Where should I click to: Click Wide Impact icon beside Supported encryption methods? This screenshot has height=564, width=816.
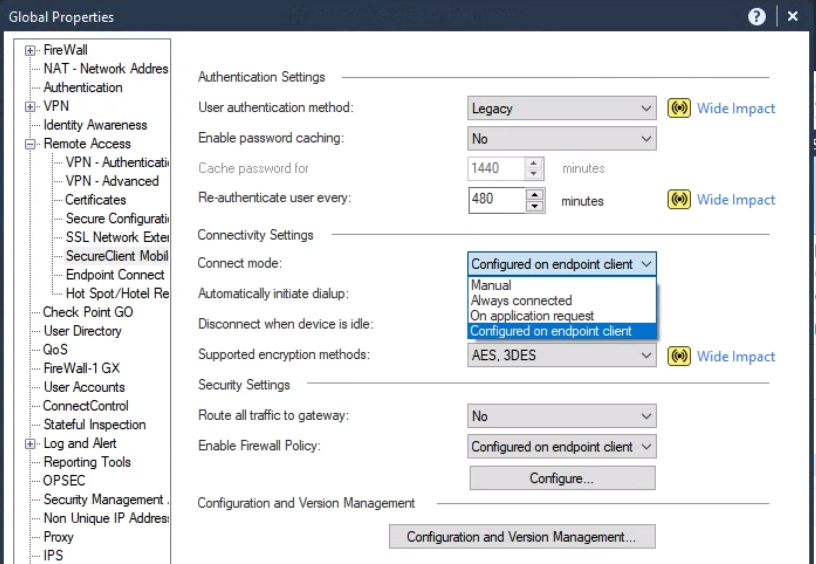(x=679, y=356)
